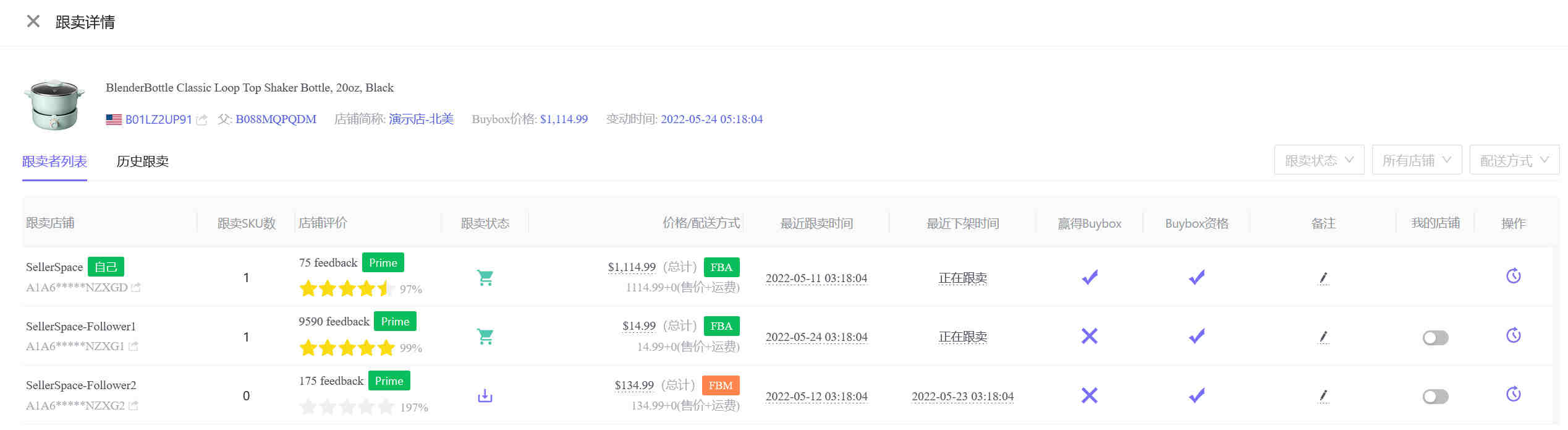1568x430 pixels.
Task: Click 正在跟卖 status in SellerSpace row
Action: pos(962,278)
